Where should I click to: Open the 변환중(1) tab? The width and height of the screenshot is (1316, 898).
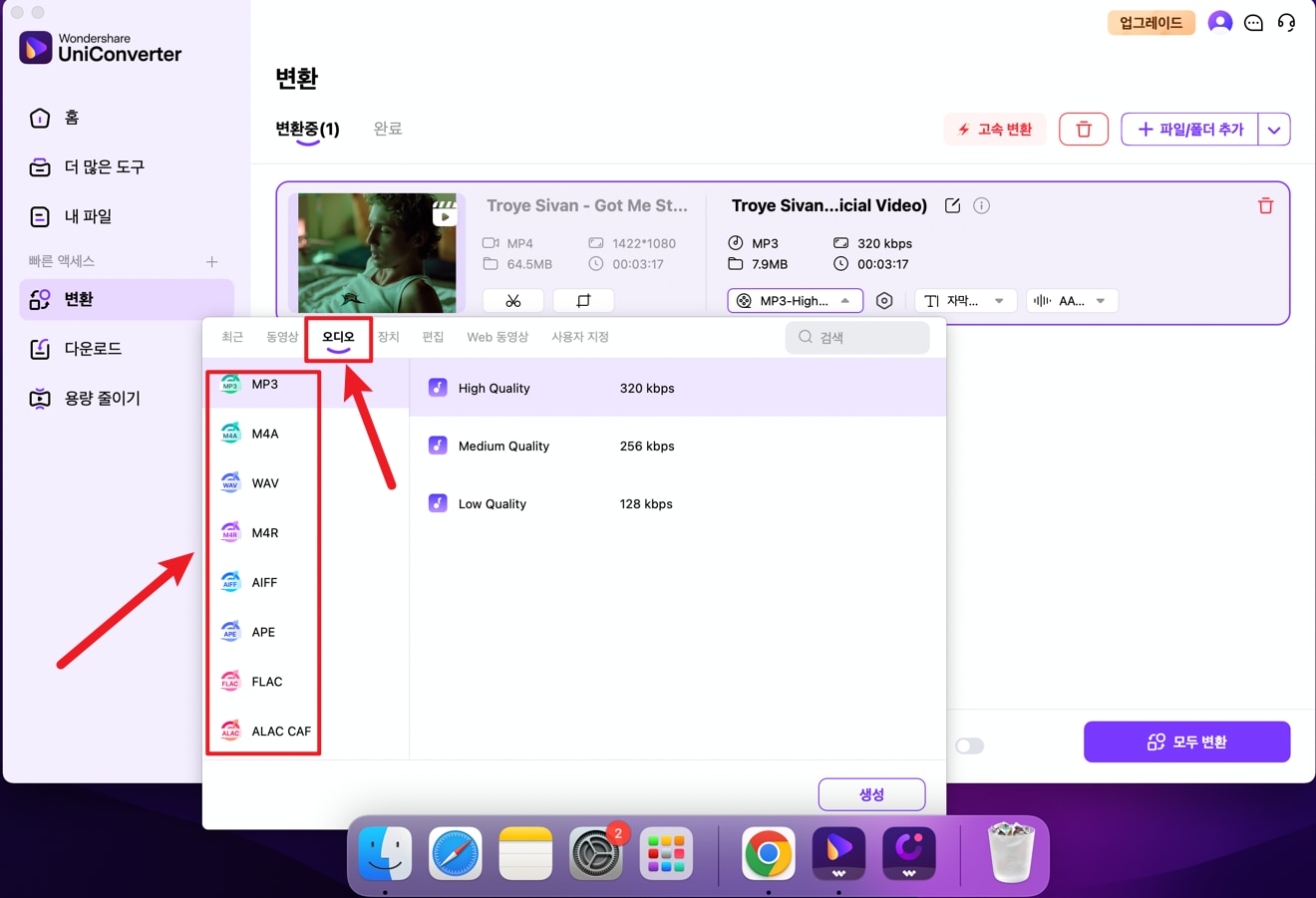(307, 129)
